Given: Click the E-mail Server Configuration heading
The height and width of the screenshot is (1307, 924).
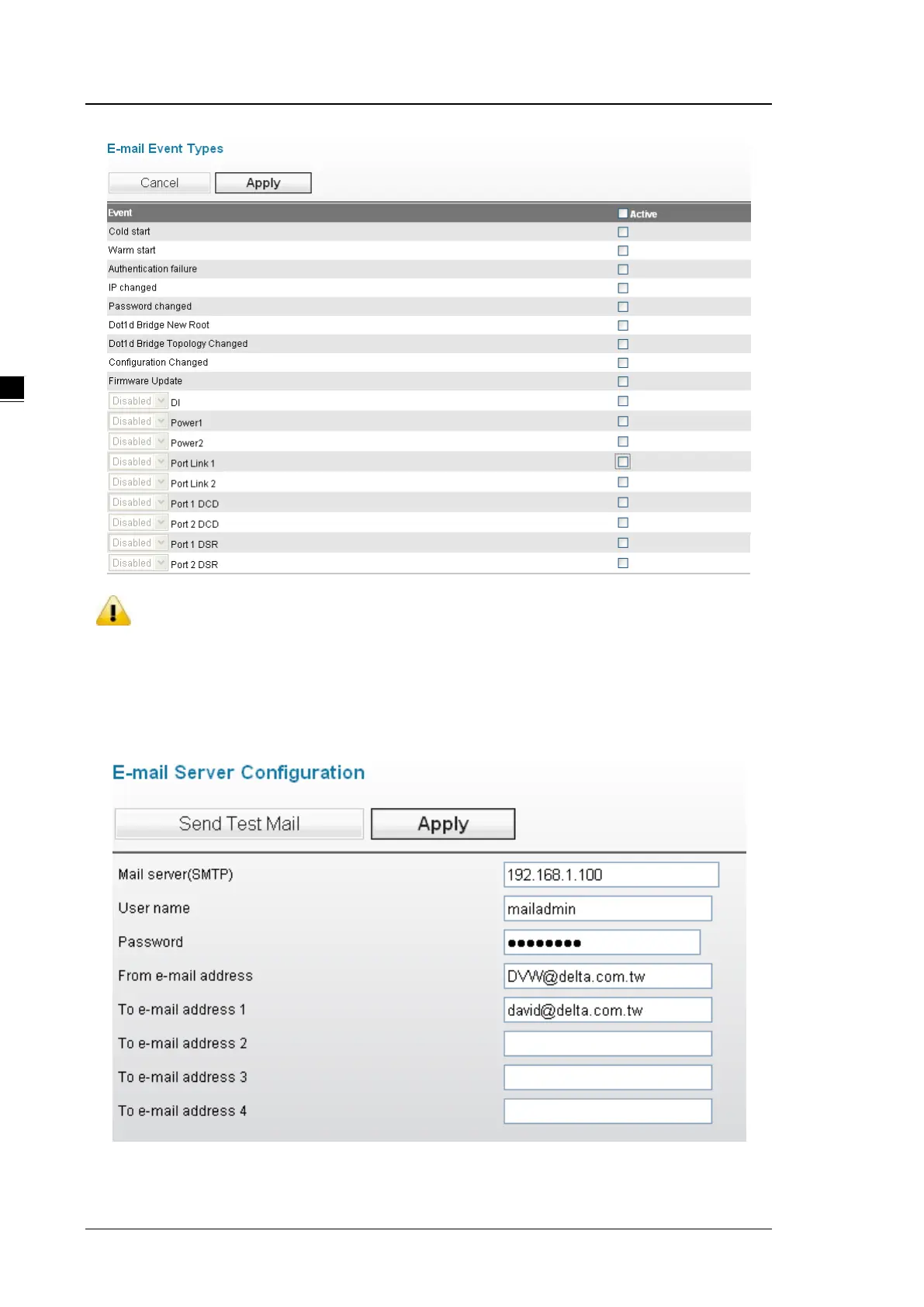Looking at the screenshot, I should [238, 772].
